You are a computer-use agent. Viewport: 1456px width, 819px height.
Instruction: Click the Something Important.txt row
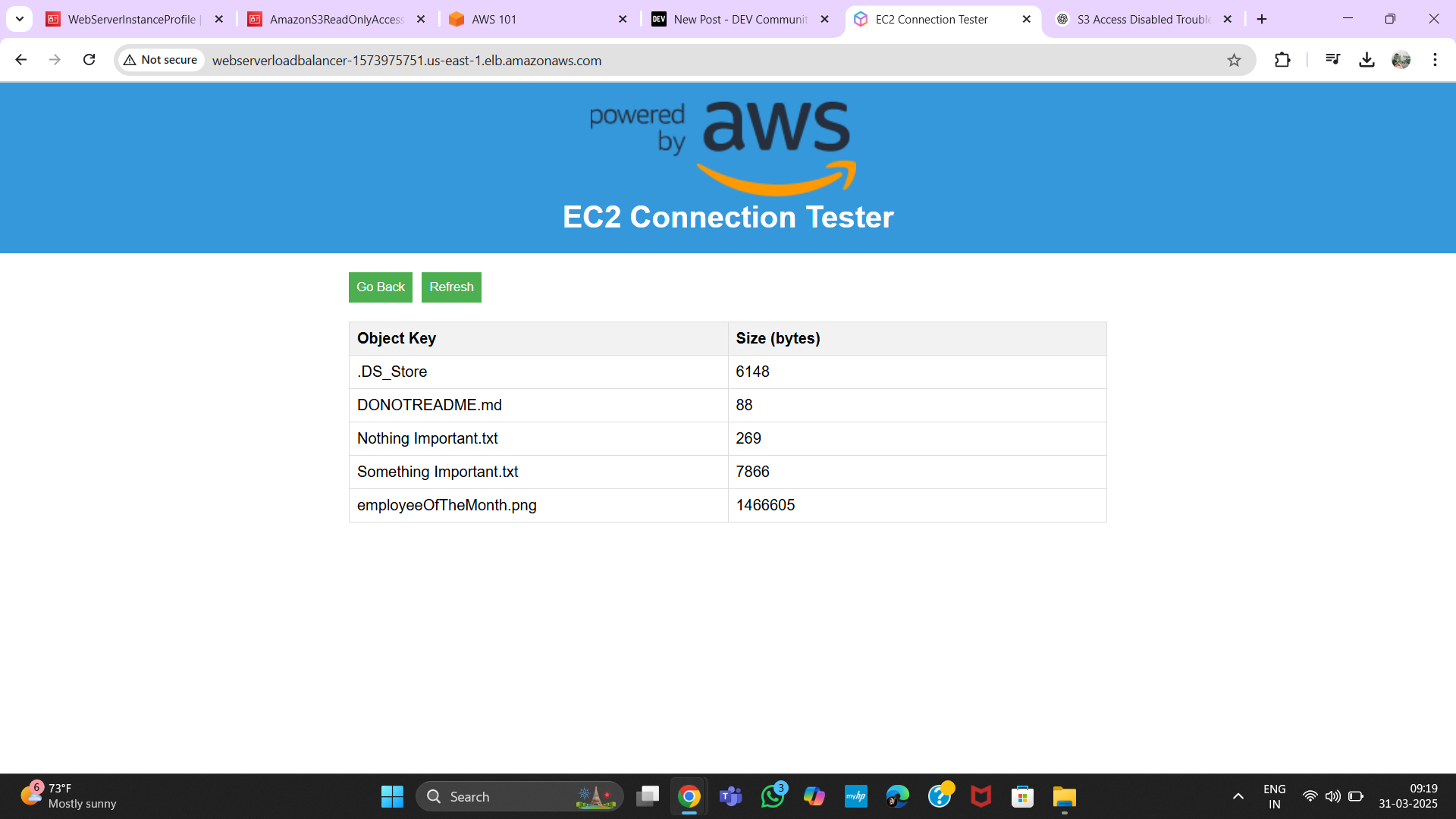(728, 472)
